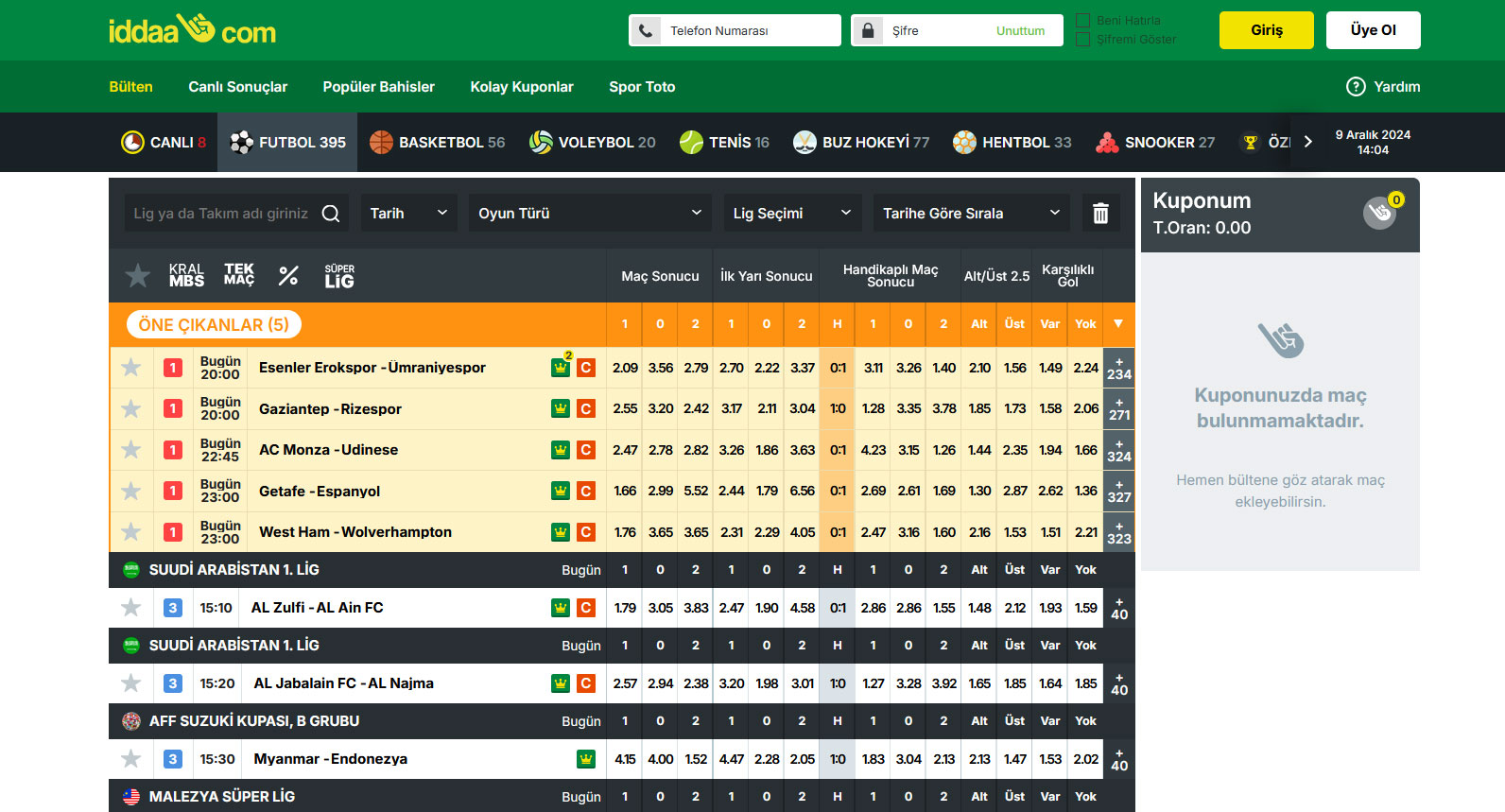Image resolution: width=1505 pixels, height=812 pixels.
Task: Open Spor Toto tab
Action: [x=642, y=87]
